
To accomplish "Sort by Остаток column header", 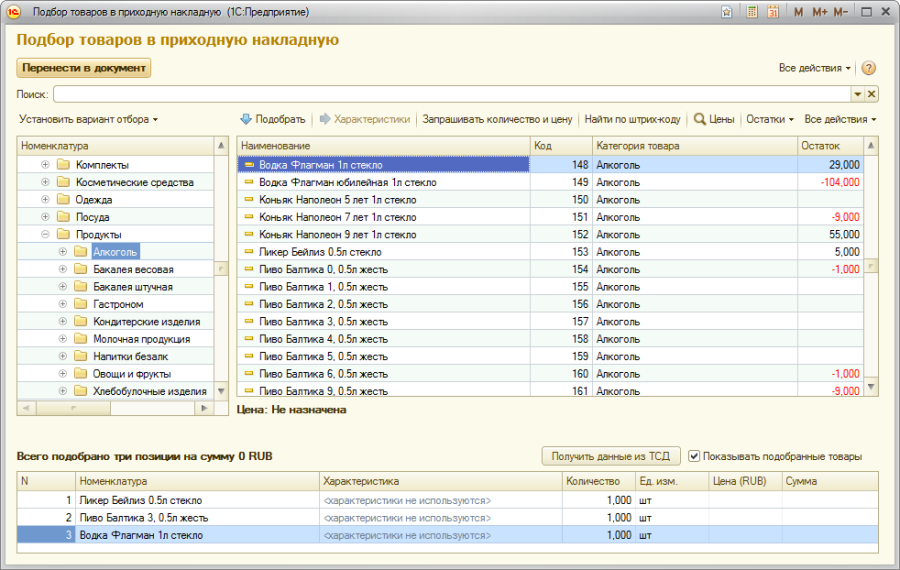I will (x=831, y=146).
